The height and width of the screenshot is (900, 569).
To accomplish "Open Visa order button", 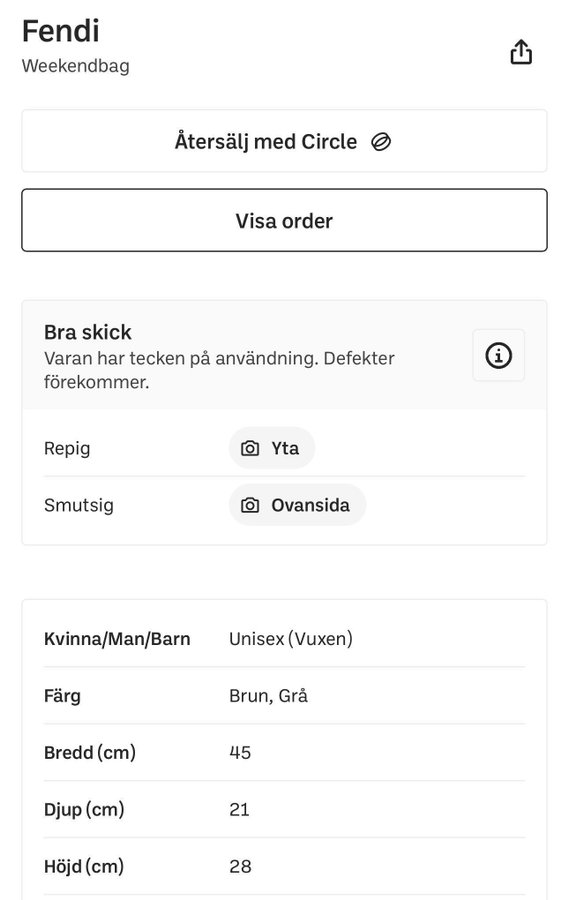I will 284,220.
